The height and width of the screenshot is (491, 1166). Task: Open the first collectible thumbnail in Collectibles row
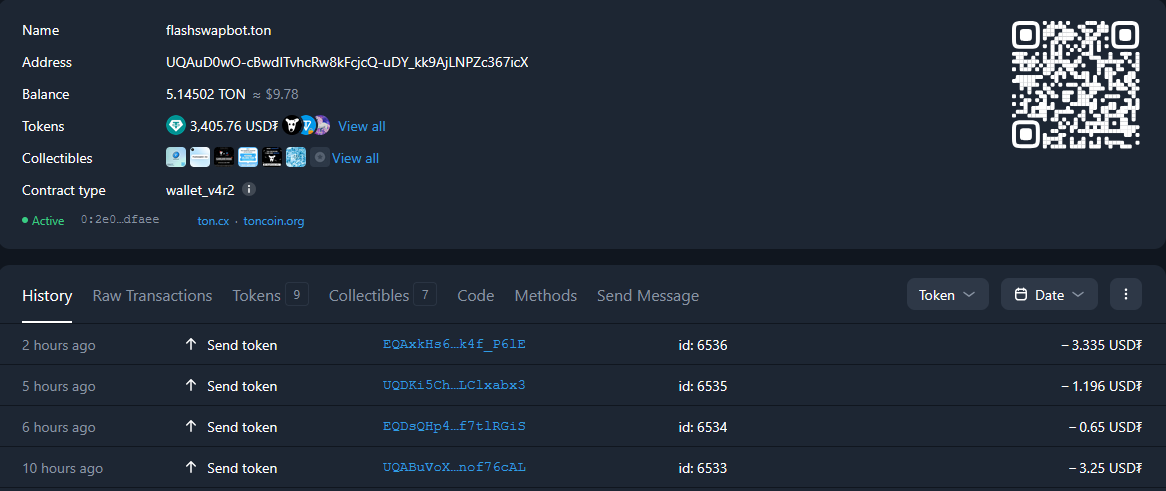pos(176,157)
